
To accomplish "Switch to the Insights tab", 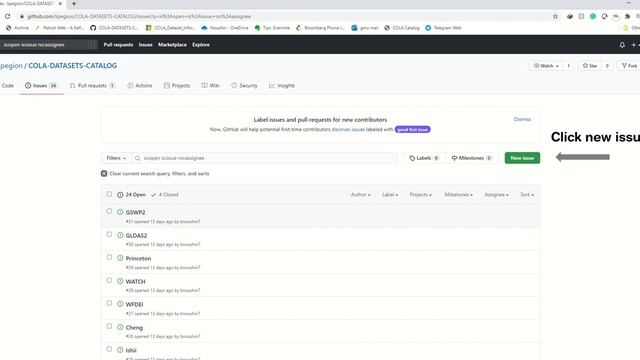I will coord(282,86).
